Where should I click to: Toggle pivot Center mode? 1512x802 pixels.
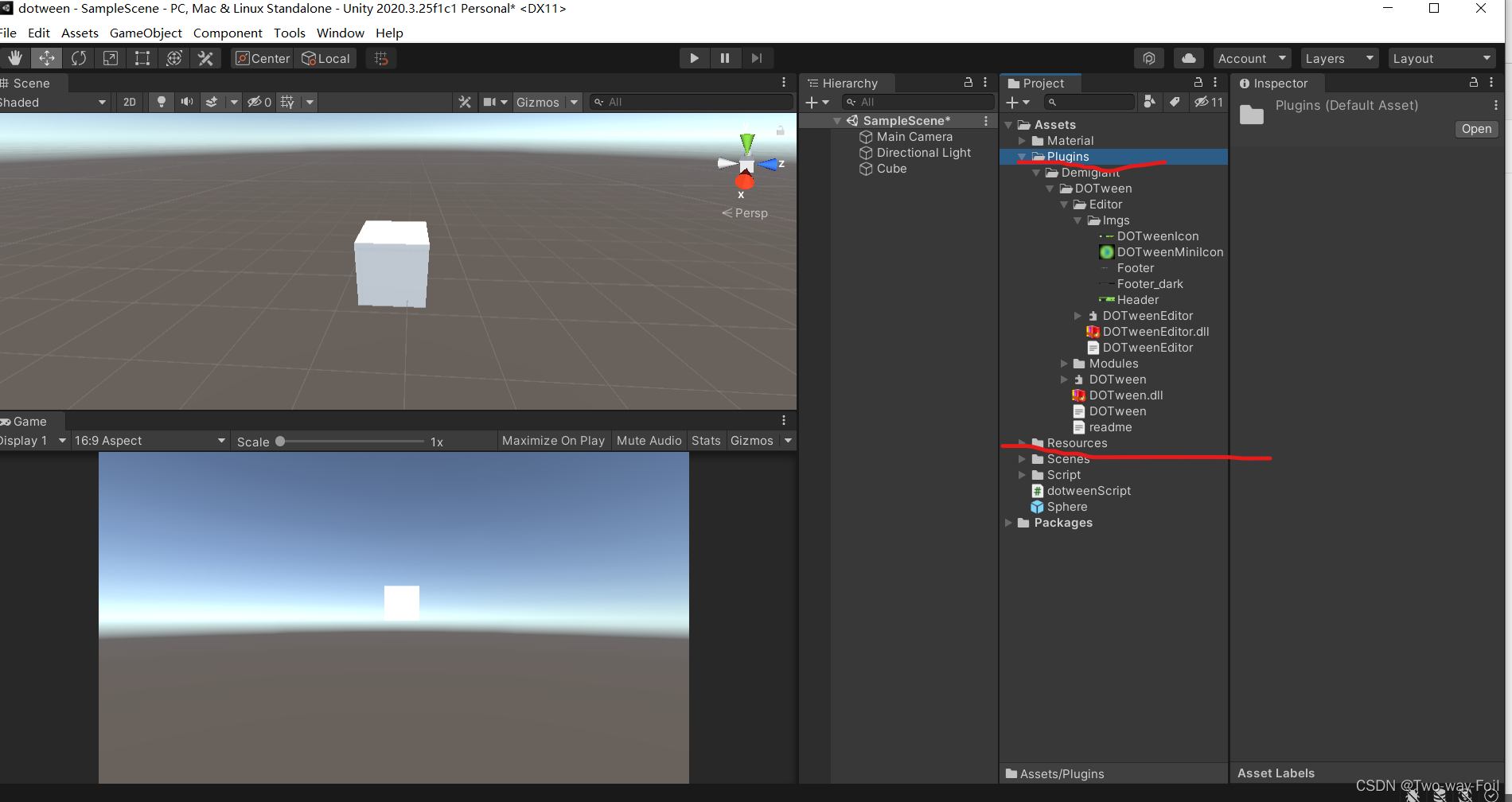point(263,58)
